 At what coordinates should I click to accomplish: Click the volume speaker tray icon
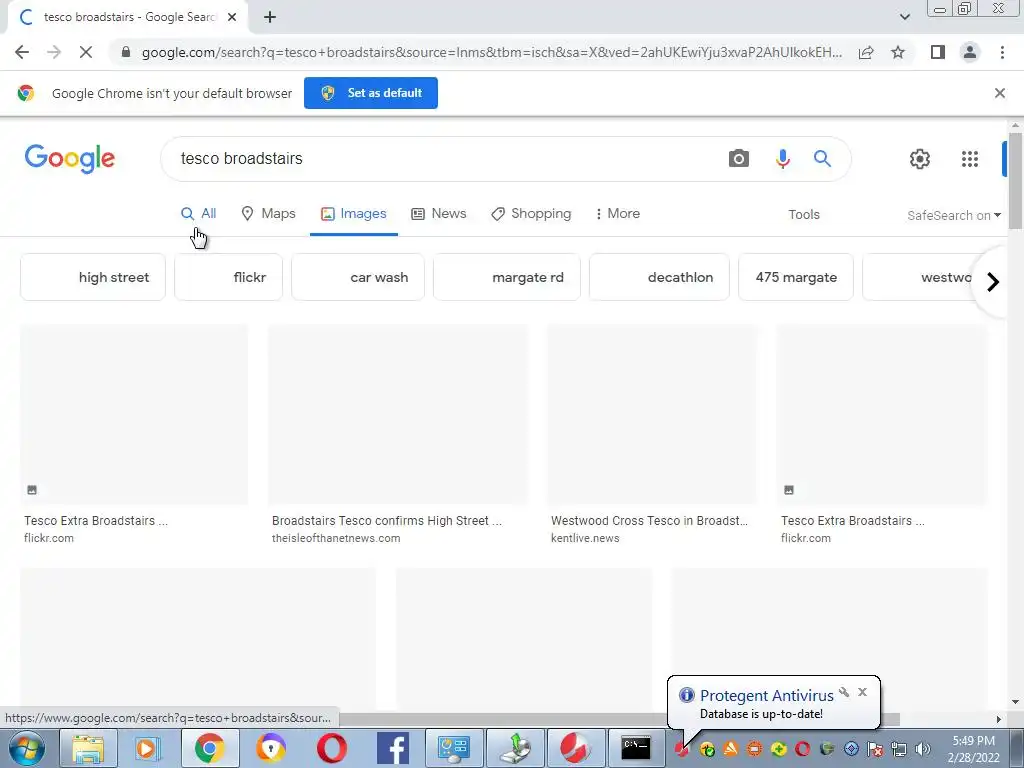[x=922, y=749]
